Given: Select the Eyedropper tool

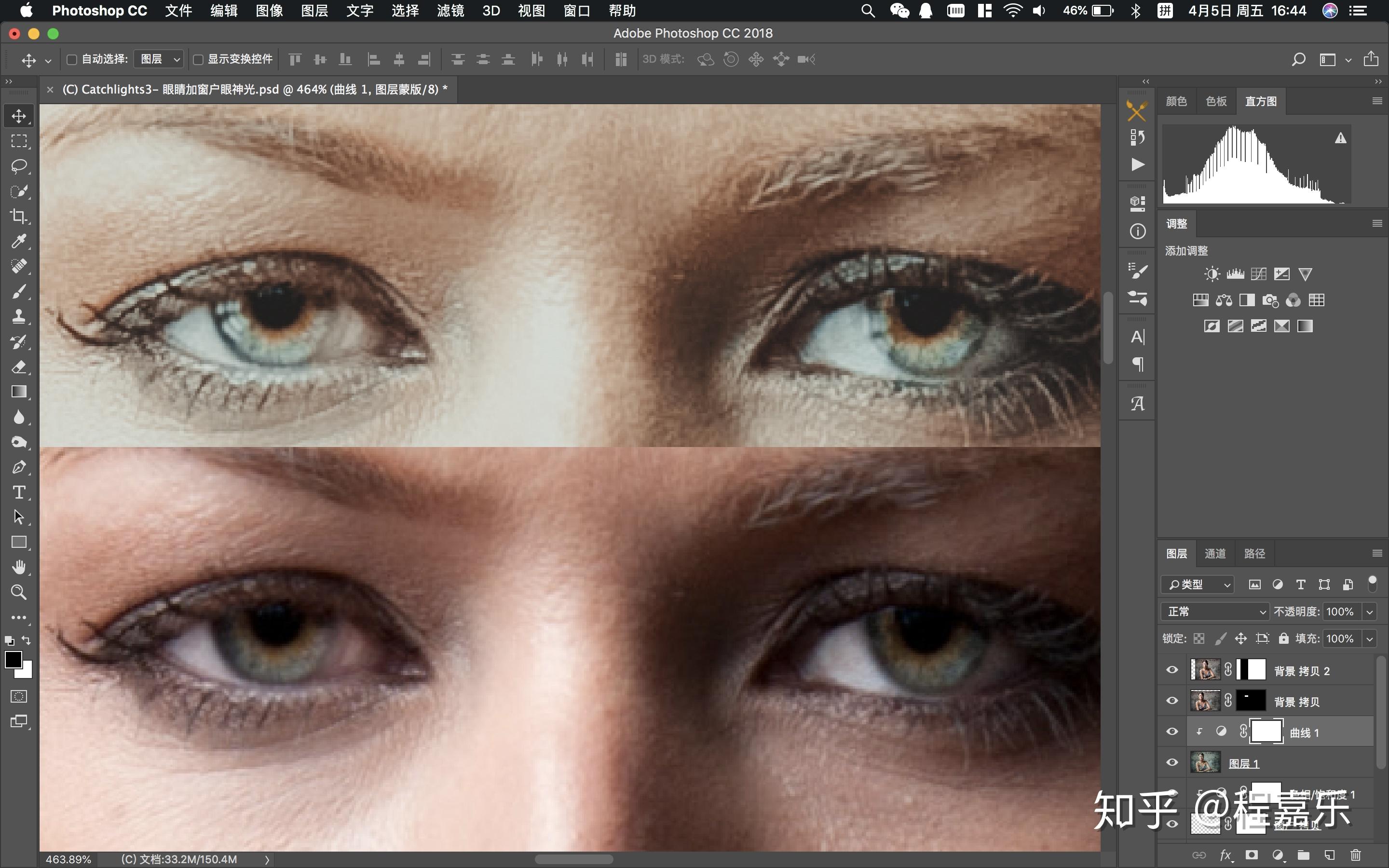Looking at the screenshot, I should coord(19,241).
